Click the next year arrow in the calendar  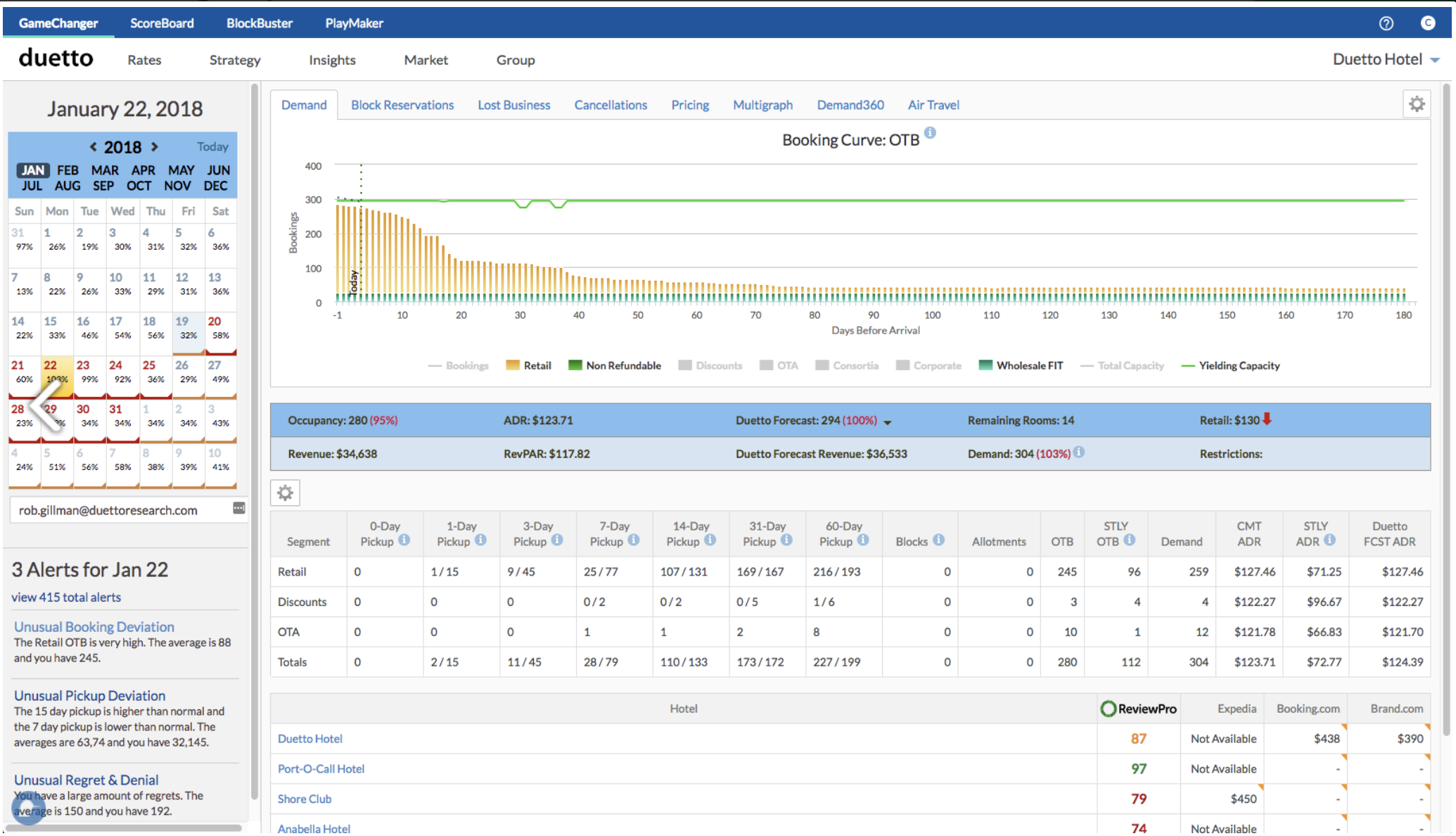point(153,147)
